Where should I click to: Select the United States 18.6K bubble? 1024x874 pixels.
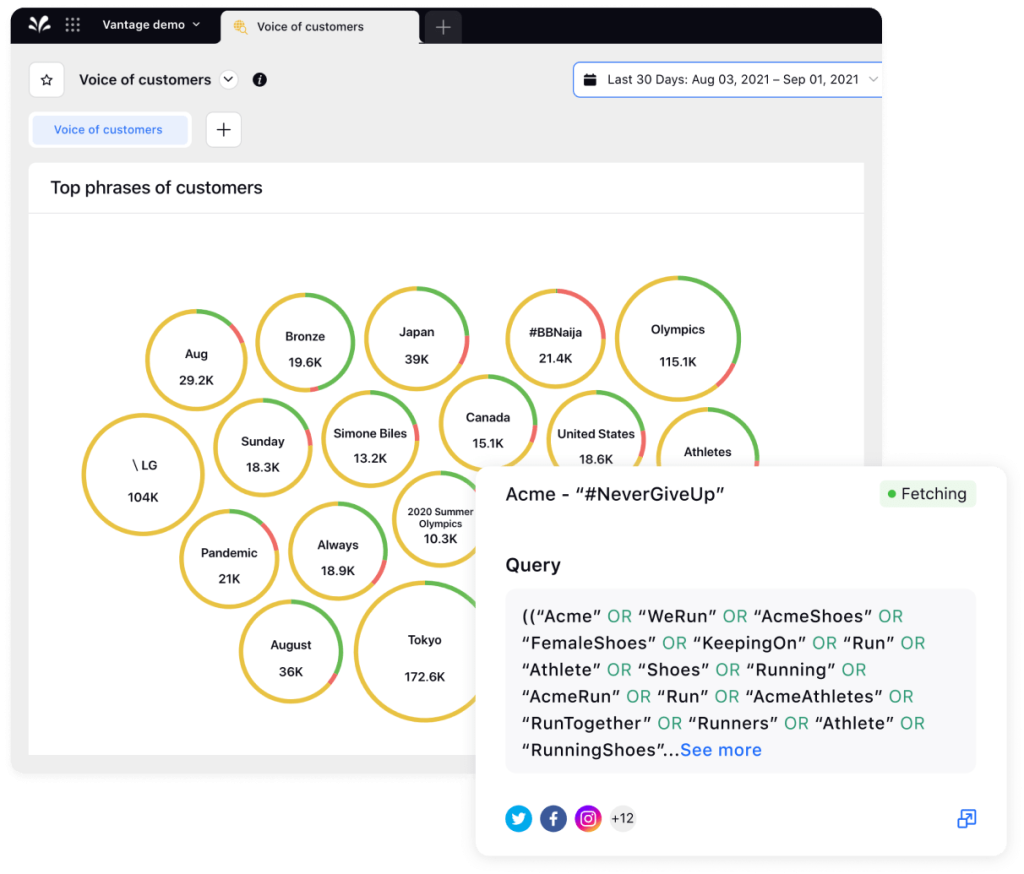pos(596,431)
